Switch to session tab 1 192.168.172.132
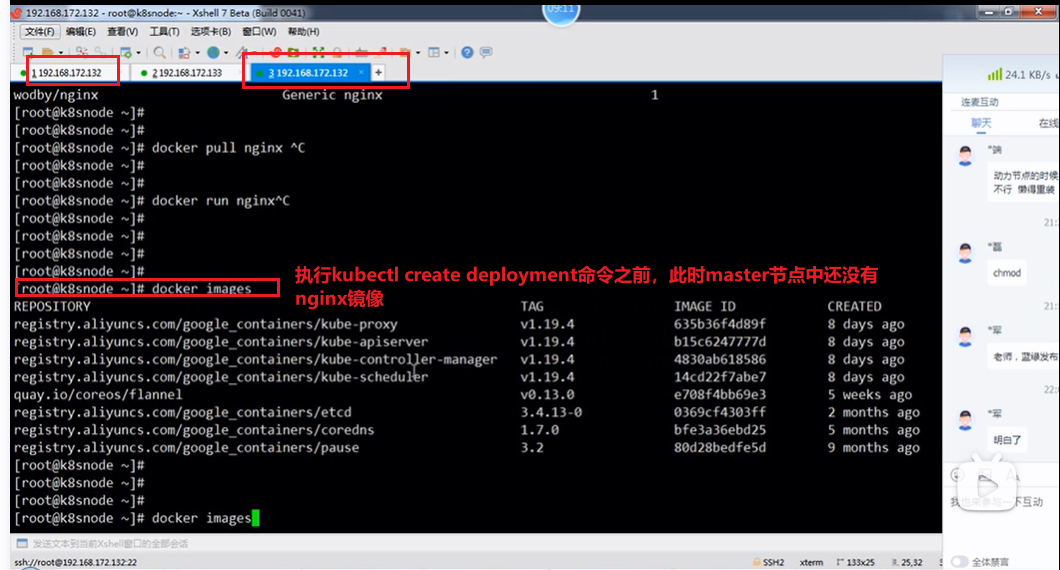This screenshot has height=570, width=1060. (66, 73)
